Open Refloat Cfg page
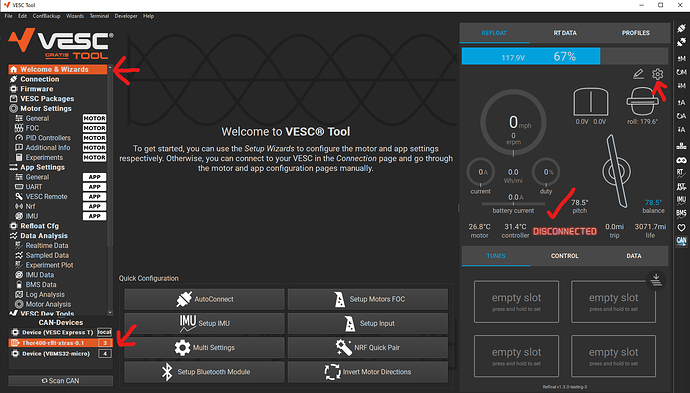The width and height of the screenshot is (690, 393). click(x=58, y=226)
